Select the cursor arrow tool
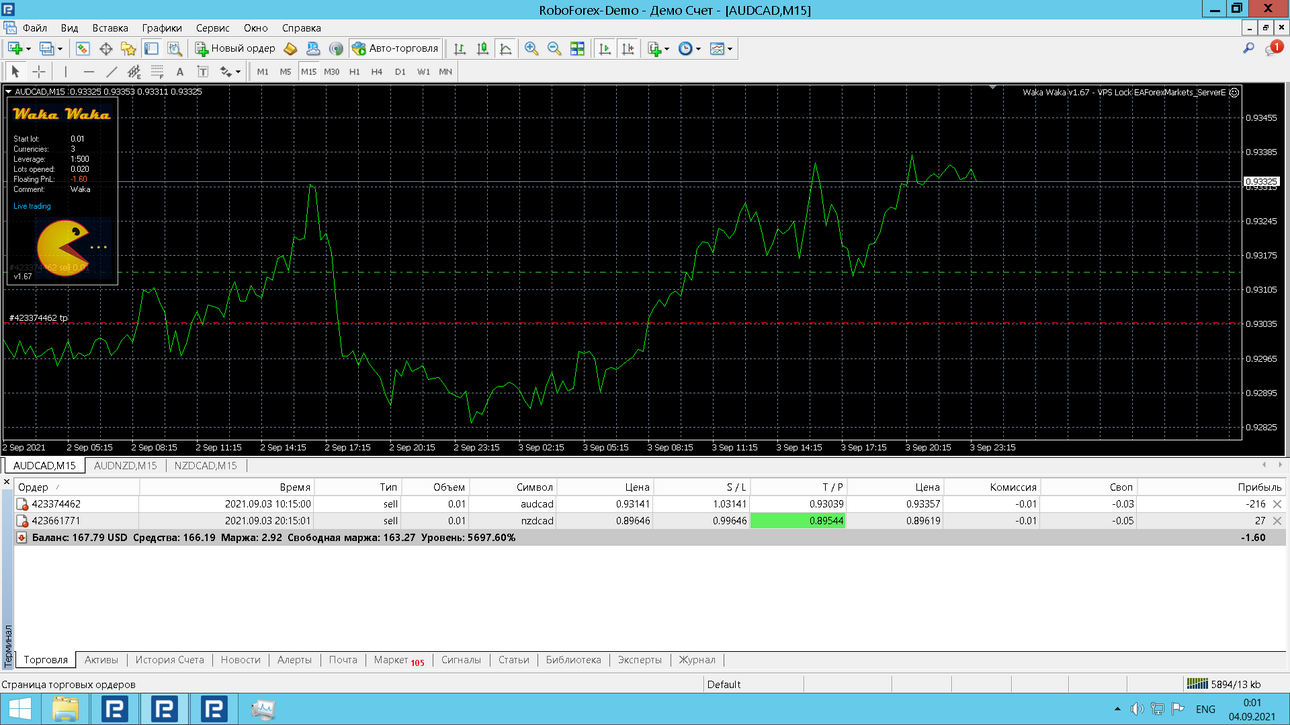1290x725 pixels. click(15, 72)
